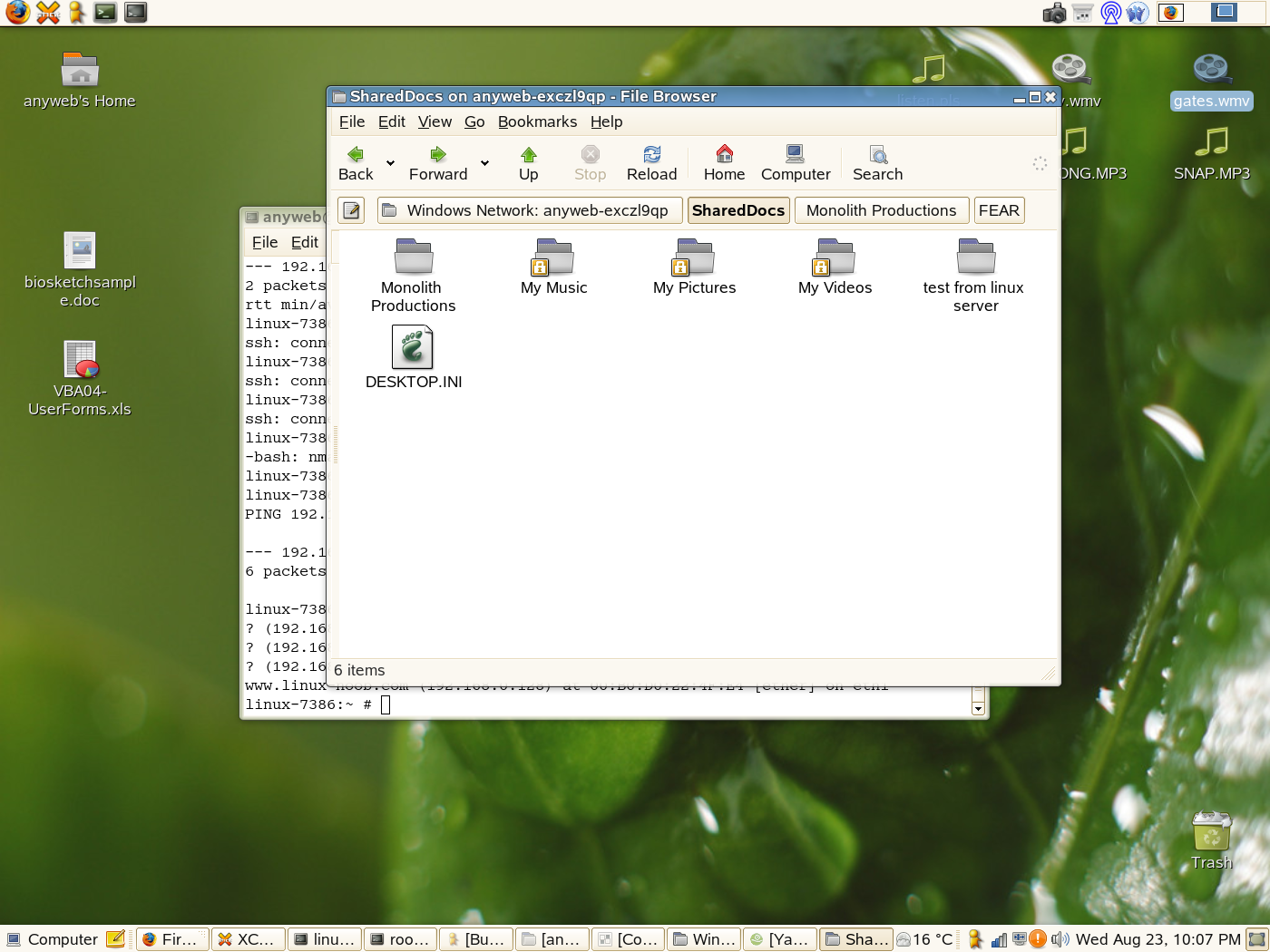Select the Monolith Productions folder icon
The width and height of the screenshot is (1270, 952).
point(414,257)
